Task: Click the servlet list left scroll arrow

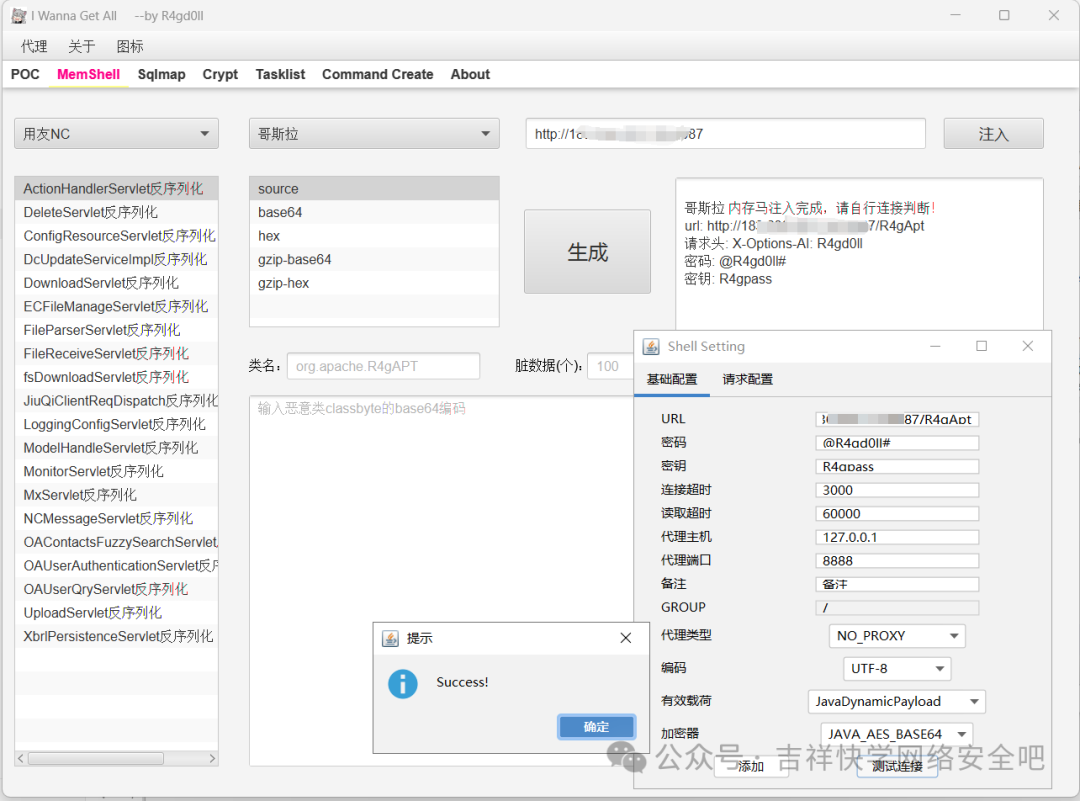Action: [x=21, y=758]
